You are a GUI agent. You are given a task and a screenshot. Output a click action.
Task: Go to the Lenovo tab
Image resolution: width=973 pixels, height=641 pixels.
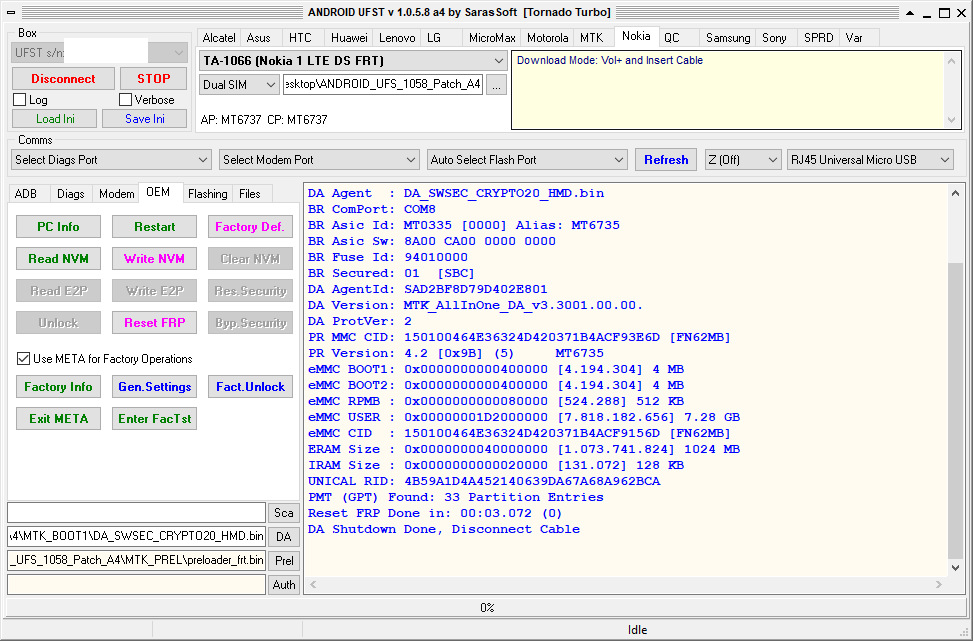pos(397,38)
